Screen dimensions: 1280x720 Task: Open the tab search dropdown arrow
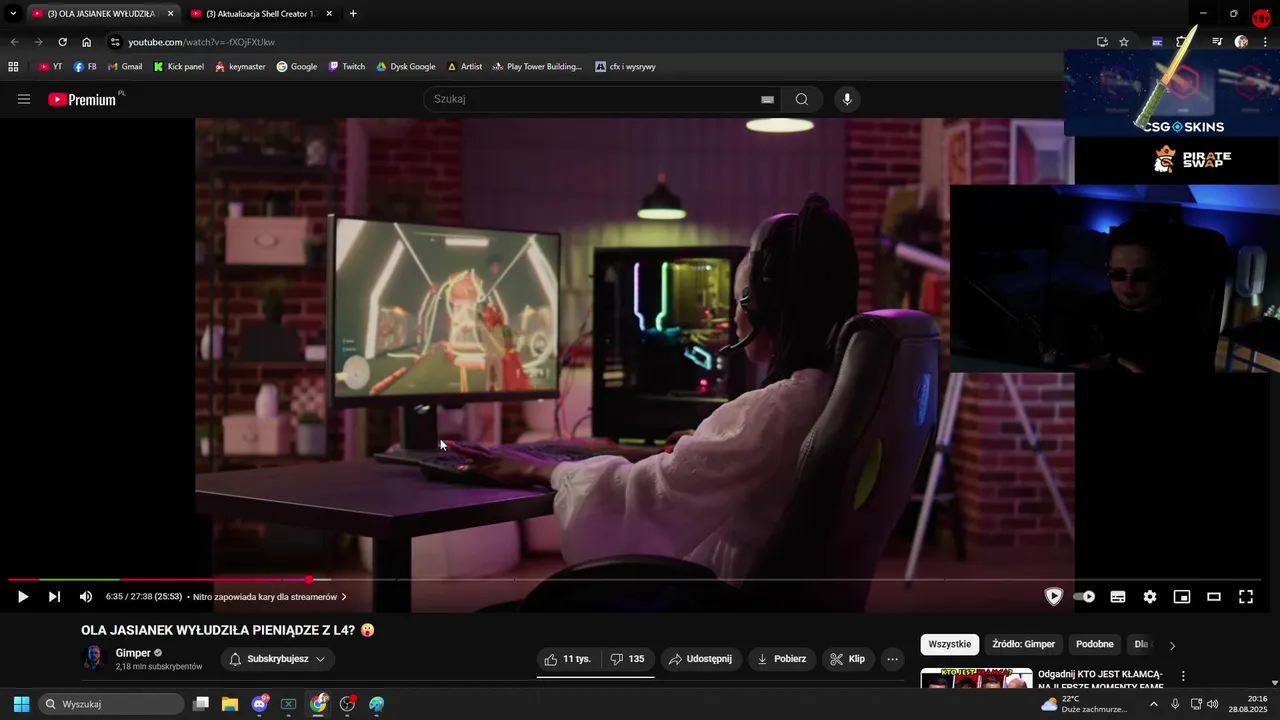click(x=13, y=14)
